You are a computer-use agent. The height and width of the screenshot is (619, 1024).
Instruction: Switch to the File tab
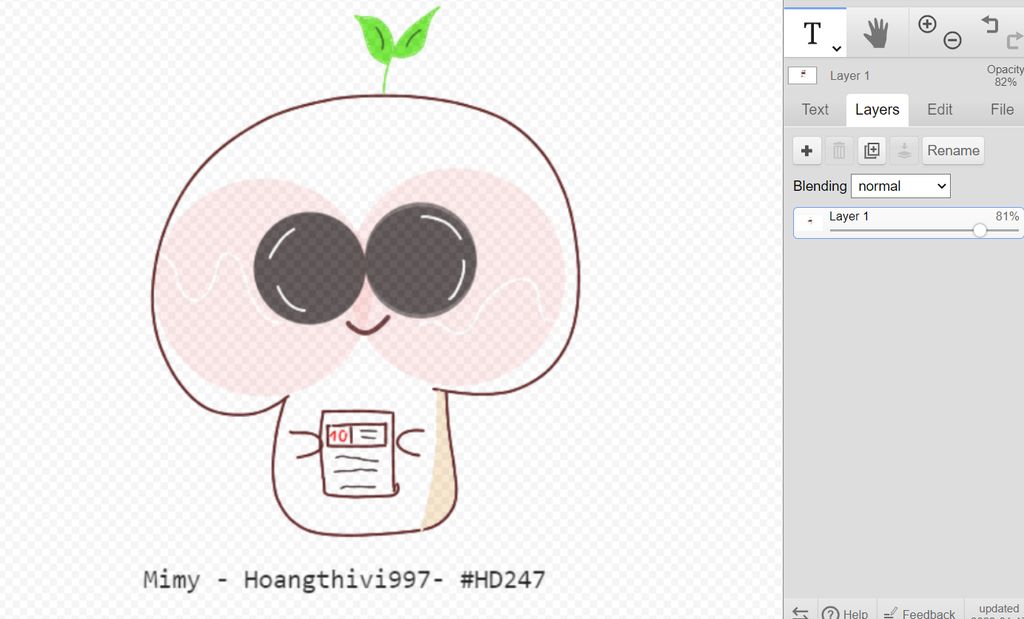[1002, 109]
